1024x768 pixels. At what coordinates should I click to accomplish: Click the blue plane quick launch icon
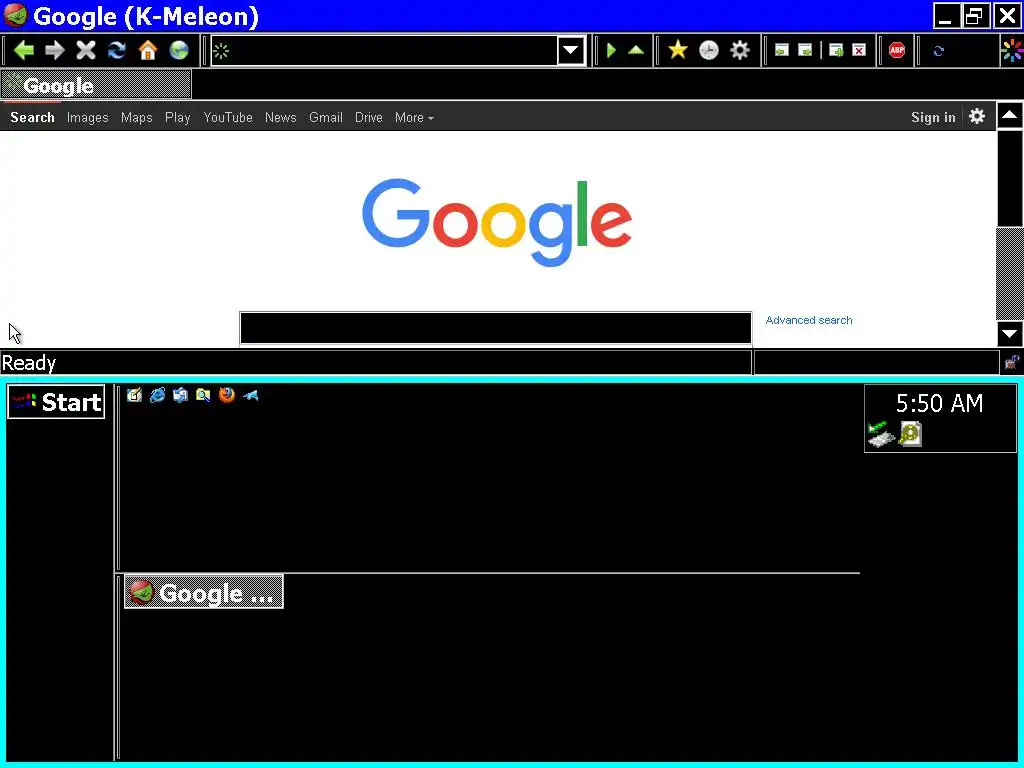pyautogui.click(x=251, y=395)
